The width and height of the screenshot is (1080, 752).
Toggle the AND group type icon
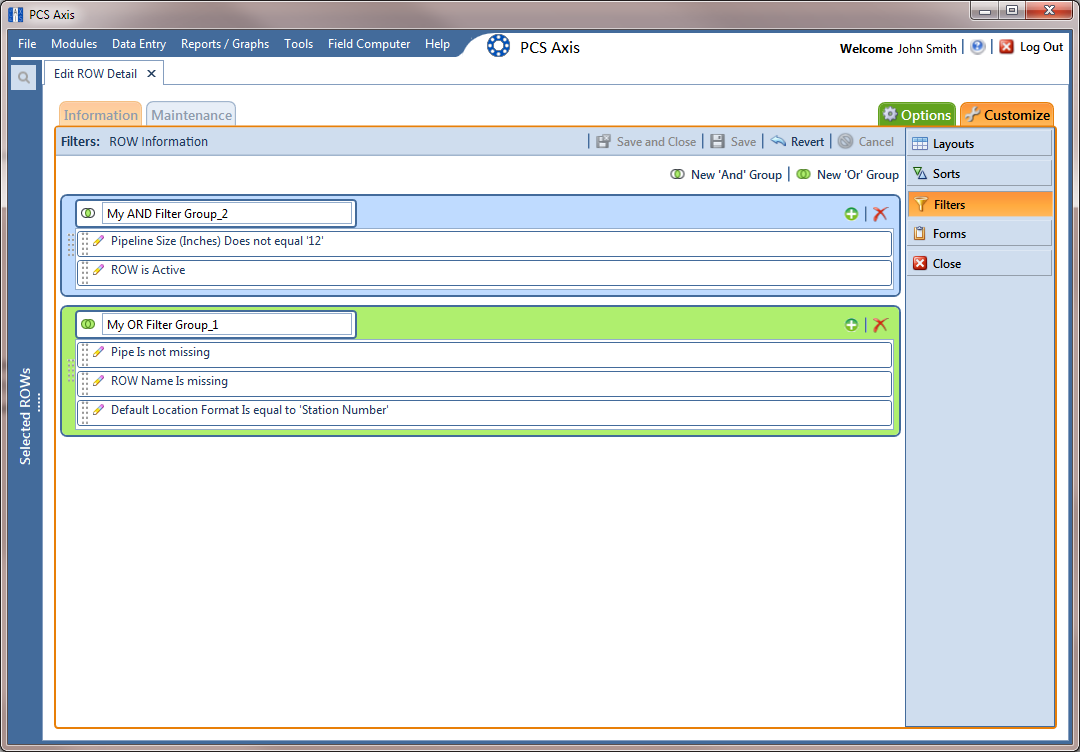[x=88, y=213]
